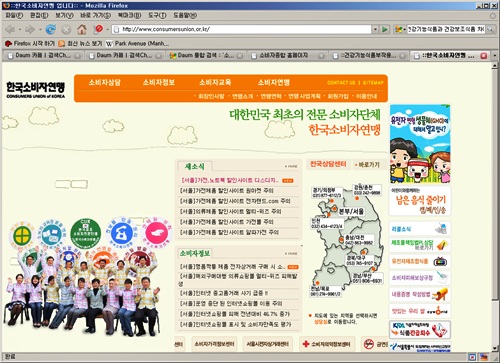The image size is (500, 363).
Task: Open the GMO cartoon banner image
Action: tap(420, 144)
